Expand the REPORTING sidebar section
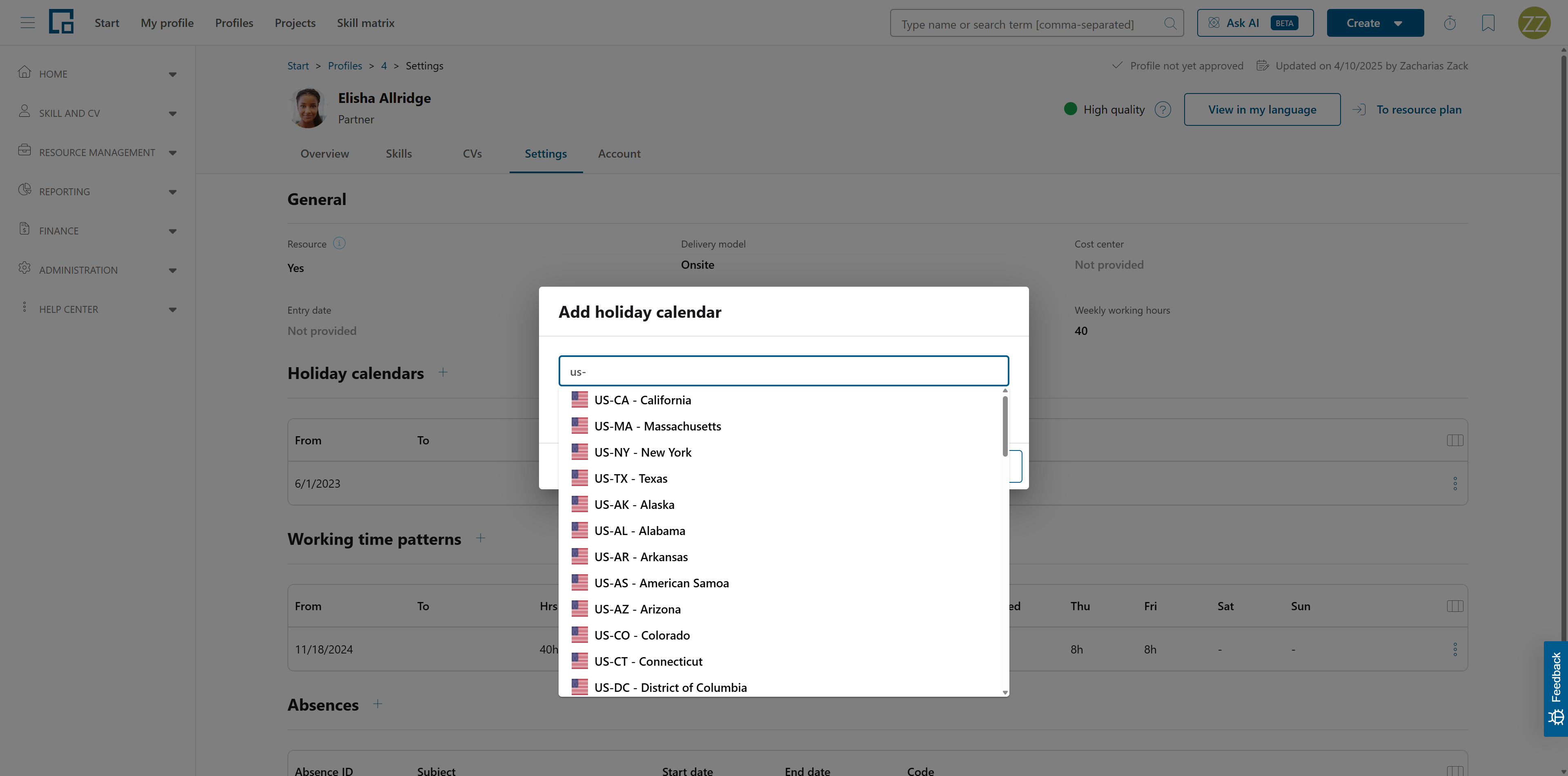 click(98, 192)
